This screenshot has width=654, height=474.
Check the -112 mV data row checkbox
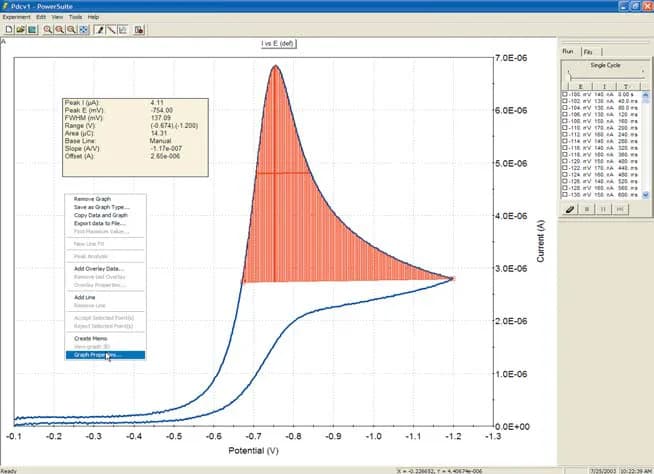565,135
